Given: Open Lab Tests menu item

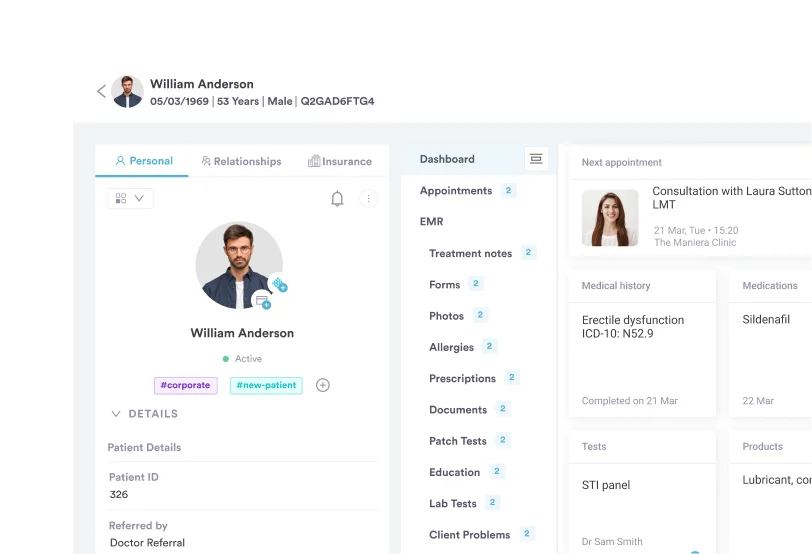Looking at the screenshot, I should coord(453,504).
